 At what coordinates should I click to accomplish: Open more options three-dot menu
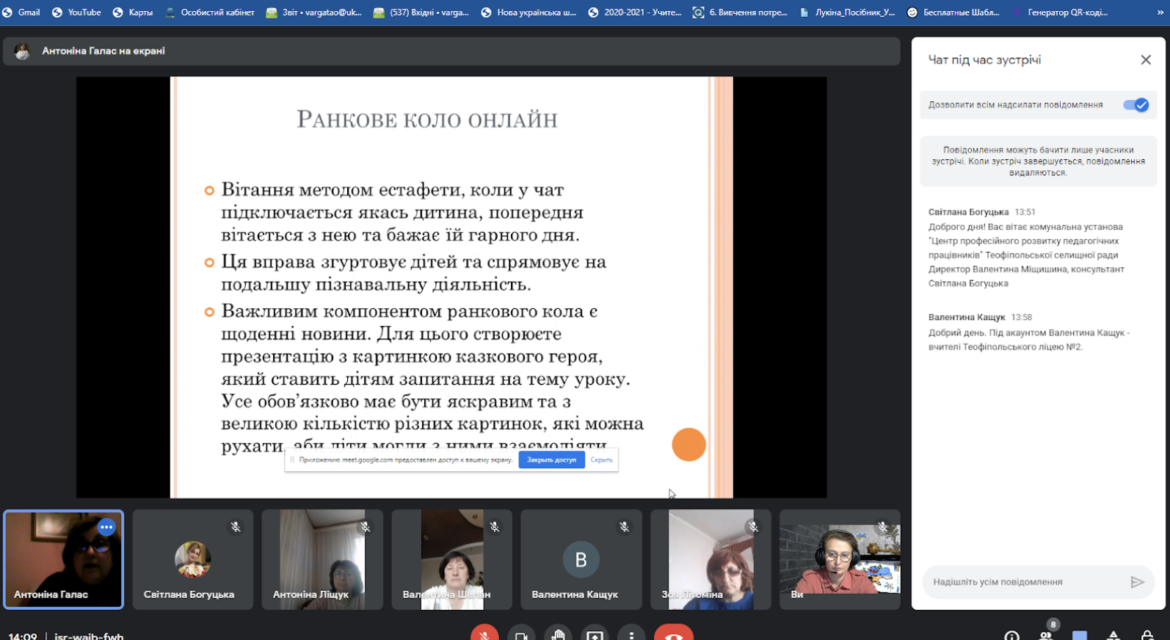631,634
